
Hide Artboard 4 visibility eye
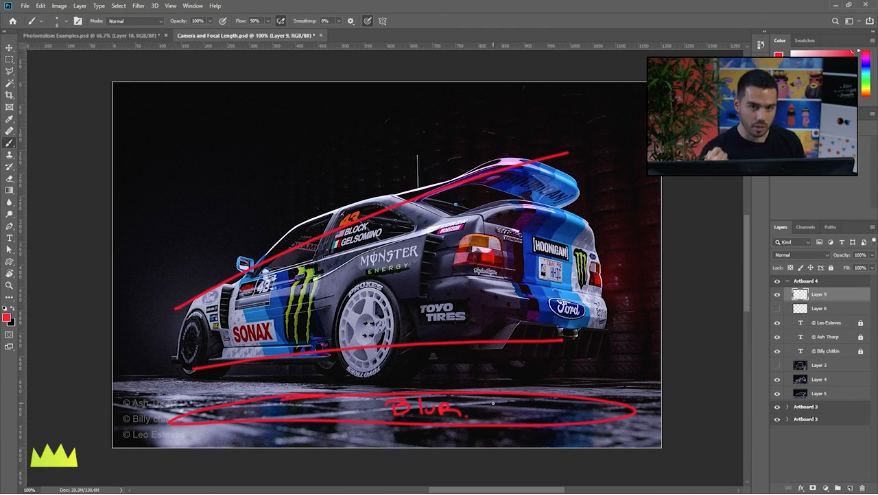[x=777, y=281]
